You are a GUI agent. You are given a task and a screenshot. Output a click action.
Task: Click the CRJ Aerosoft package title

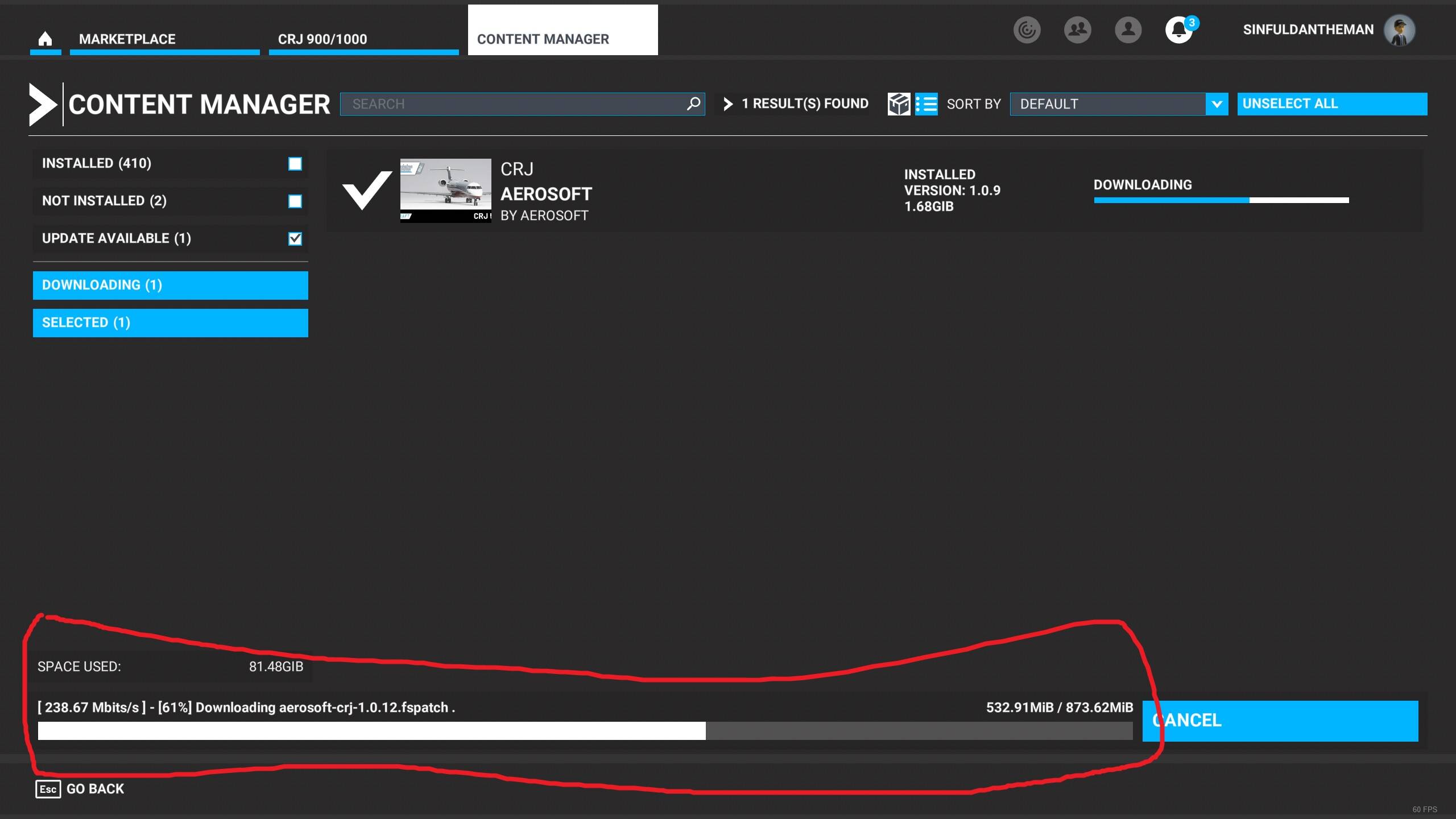pyautogui.click(x=546, y=182)
